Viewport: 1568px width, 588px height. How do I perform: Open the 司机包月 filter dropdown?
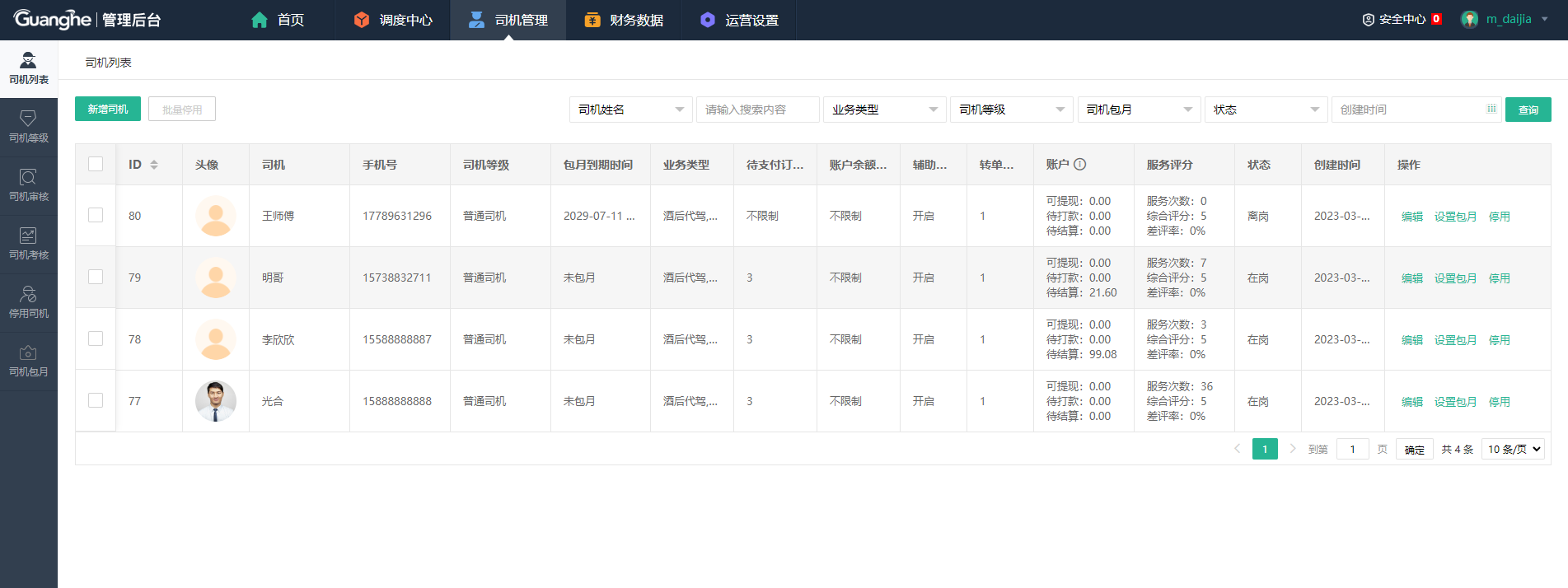[x=1140, y=110]
